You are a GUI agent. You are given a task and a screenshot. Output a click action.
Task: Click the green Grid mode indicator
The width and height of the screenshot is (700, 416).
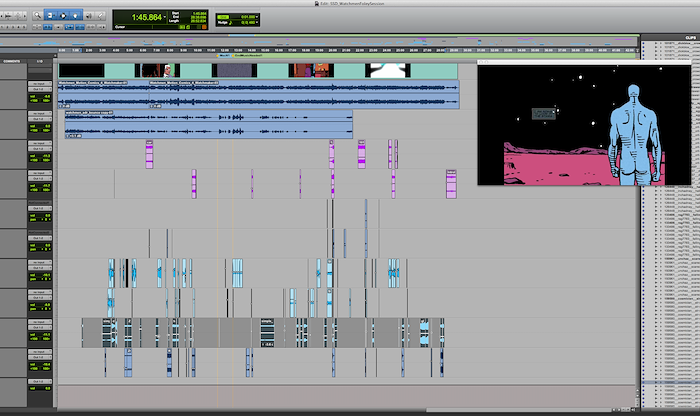[x=223, y=17]
